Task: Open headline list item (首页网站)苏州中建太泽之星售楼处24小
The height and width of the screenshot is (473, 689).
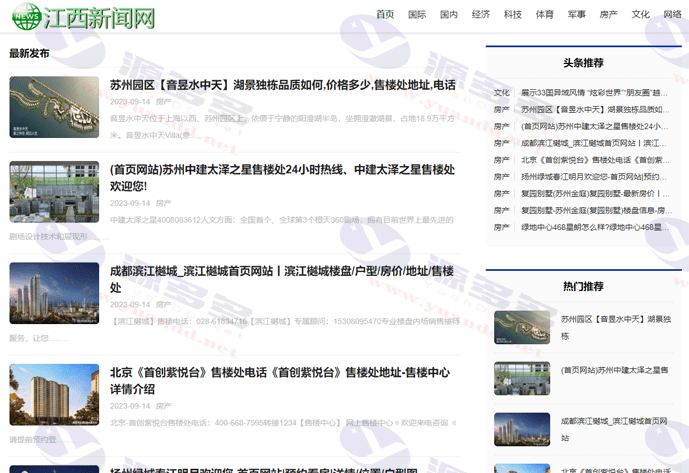Action: (x=594, y=127)
